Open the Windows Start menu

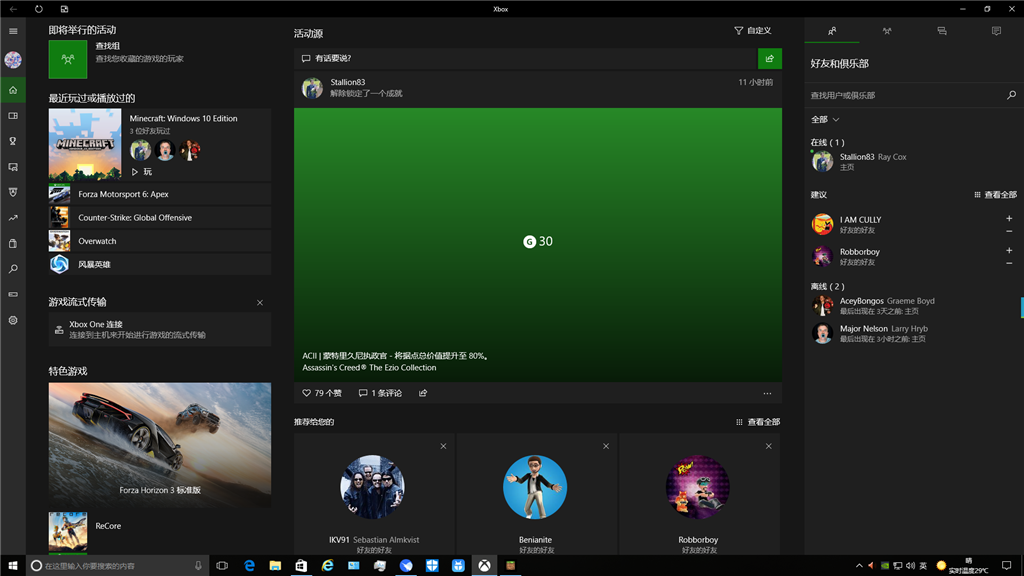tap(13, 566)
